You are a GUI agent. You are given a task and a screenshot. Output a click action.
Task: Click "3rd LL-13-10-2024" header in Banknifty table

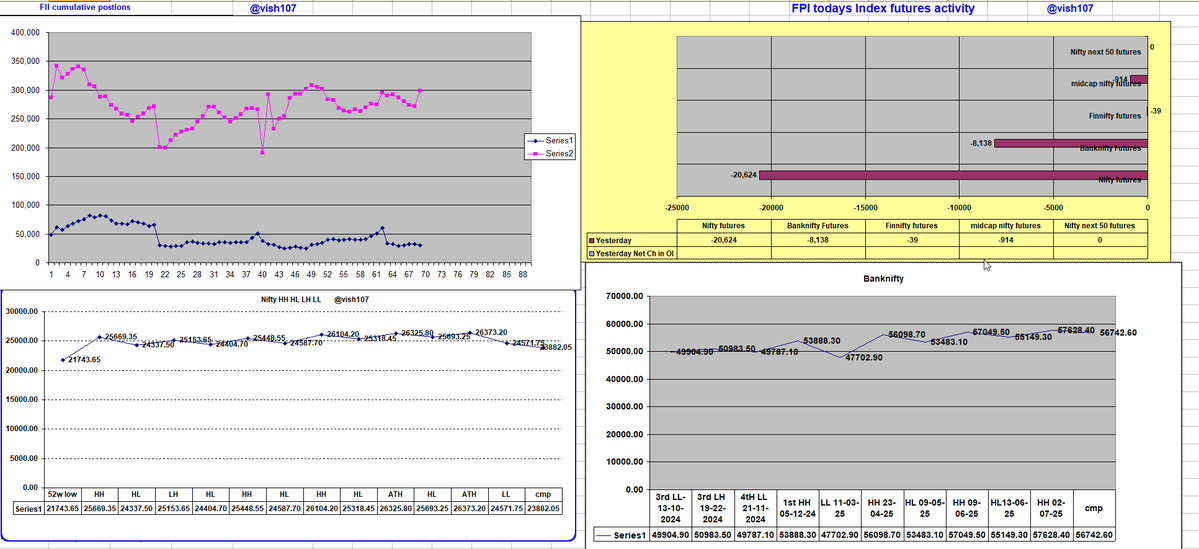pos(670,508)
